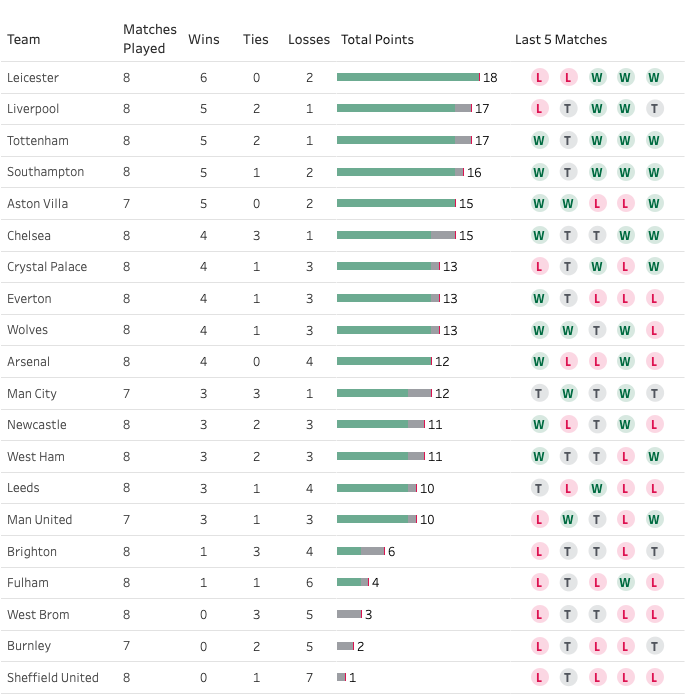Select Southampton's tie (T) match circle
This screenshot has width=689, height=698.
point(568,172)
